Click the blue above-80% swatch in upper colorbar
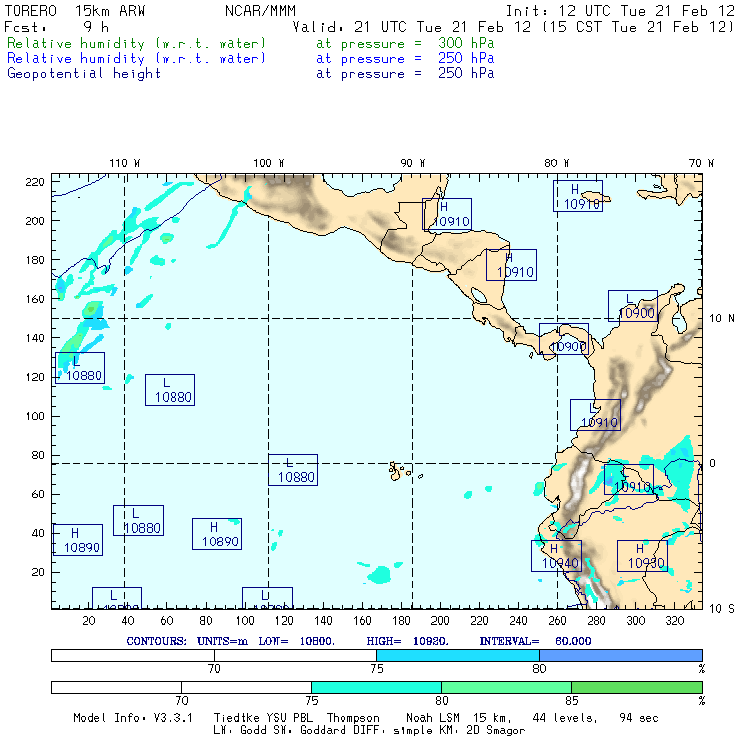The image size is (740, 740). click(621, 655)
